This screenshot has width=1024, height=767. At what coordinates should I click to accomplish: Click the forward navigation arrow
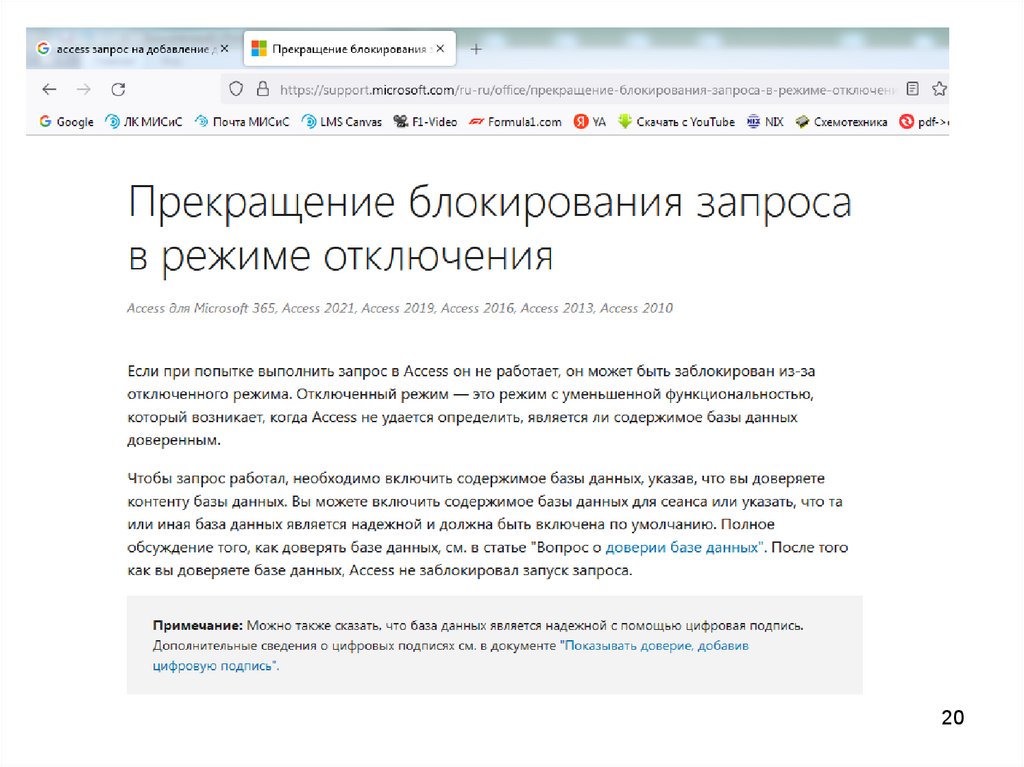(x=84, y=89)
